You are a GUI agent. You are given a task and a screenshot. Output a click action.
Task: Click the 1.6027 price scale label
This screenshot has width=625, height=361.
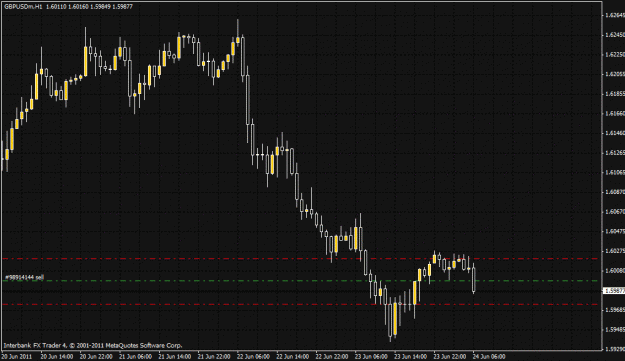tap(615, 251)
